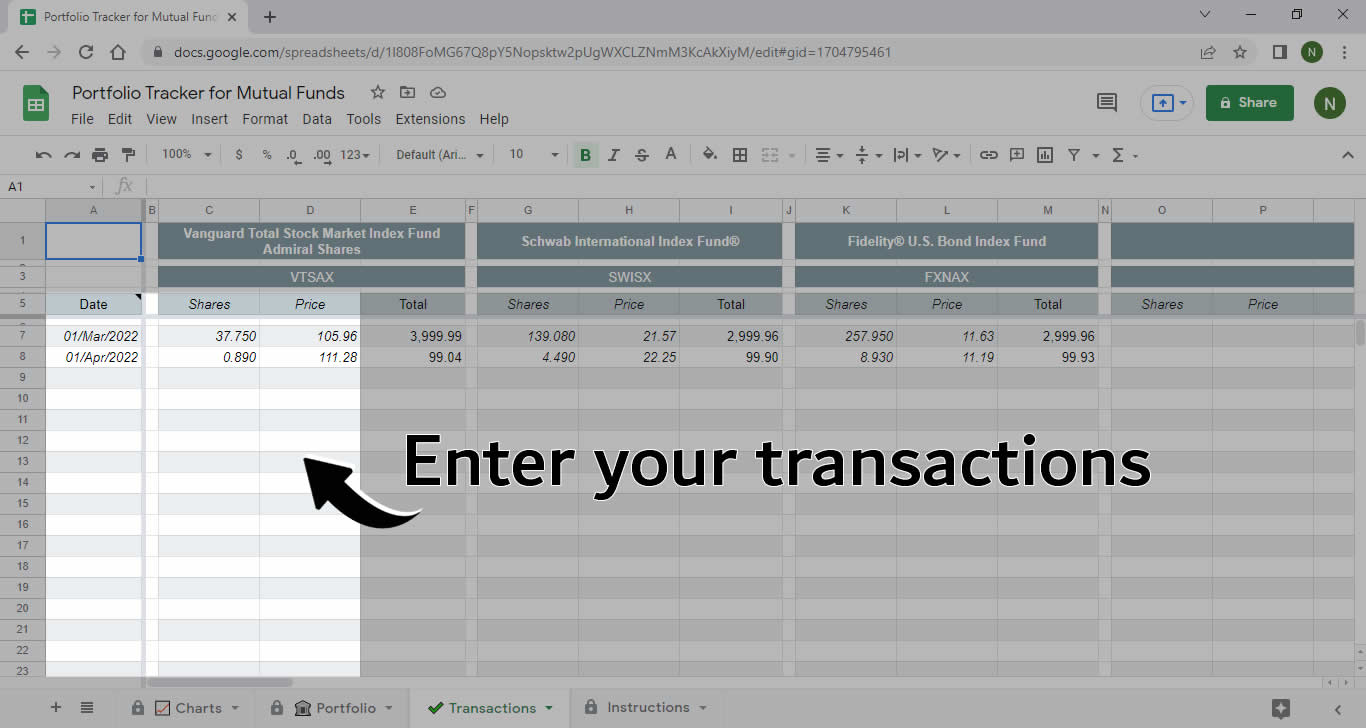Viewport: 1366px width, 728px height.
Task: Create a filter with the funnel icon
Action: coord(1074,154)
